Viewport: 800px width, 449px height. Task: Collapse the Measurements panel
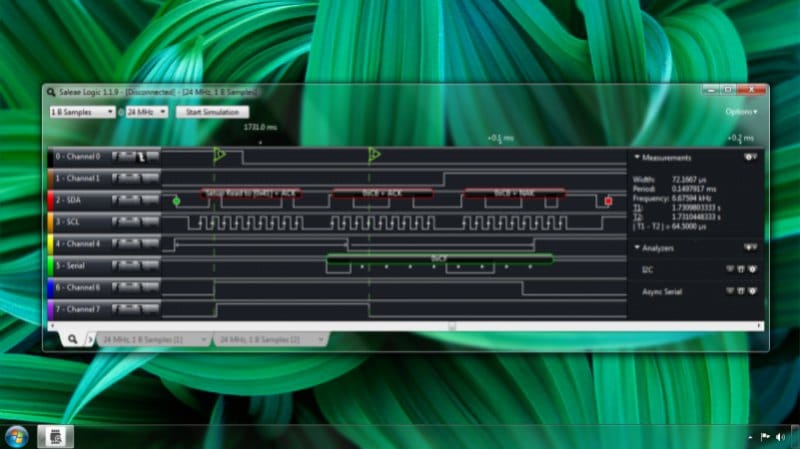coord(637,157)
